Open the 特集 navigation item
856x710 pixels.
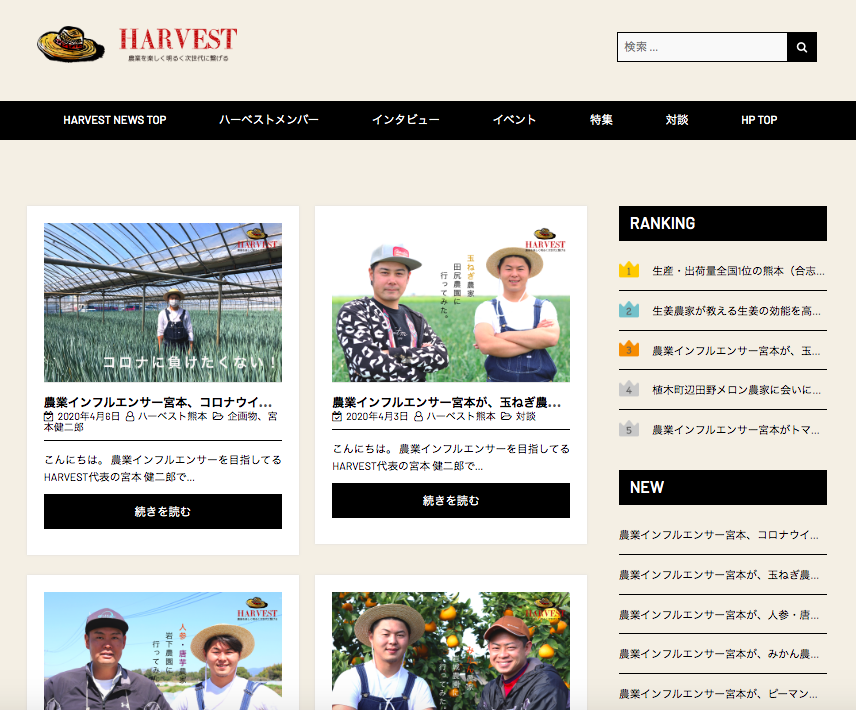[601, 120]
